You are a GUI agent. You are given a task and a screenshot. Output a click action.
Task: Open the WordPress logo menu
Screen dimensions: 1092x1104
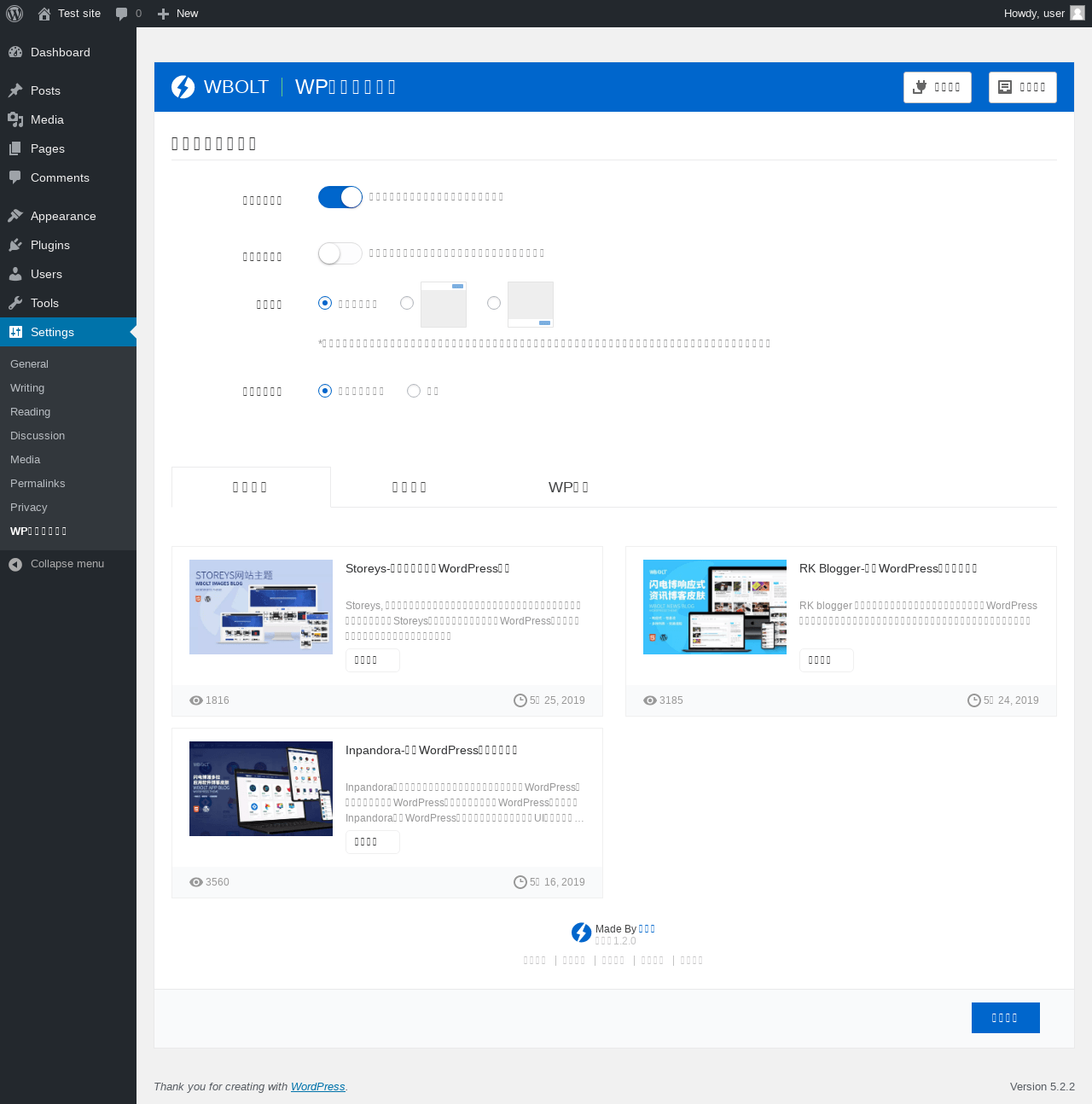tap(15, 14)
